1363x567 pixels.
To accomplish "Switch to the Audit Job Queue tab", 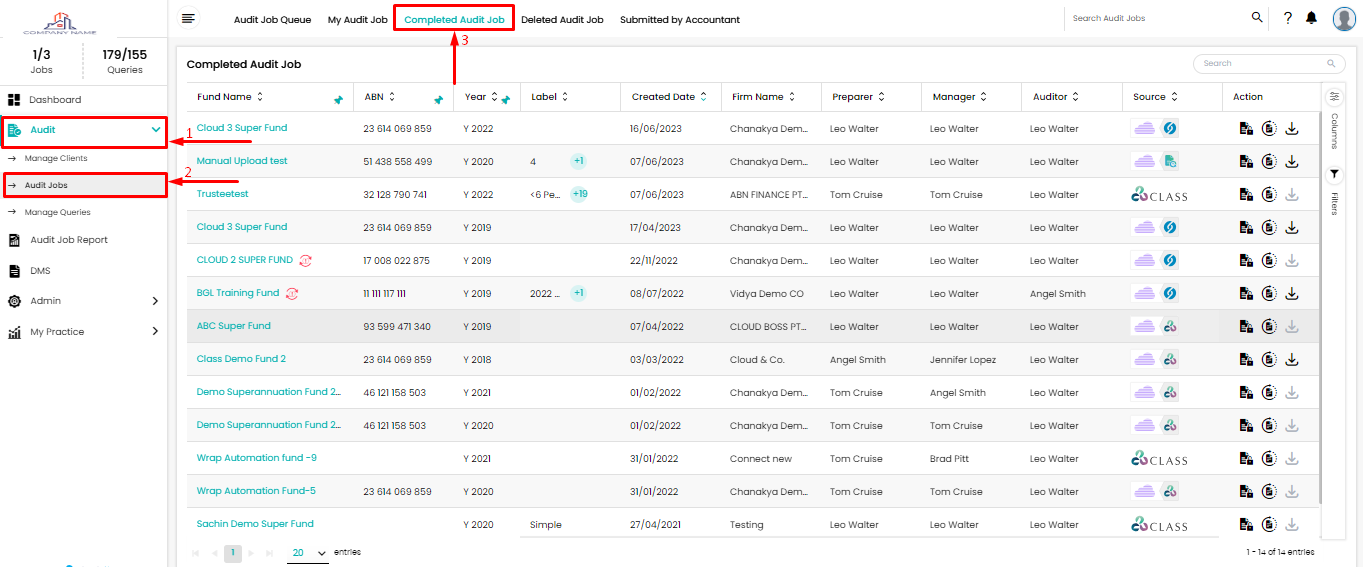I will tap(272, 20).
